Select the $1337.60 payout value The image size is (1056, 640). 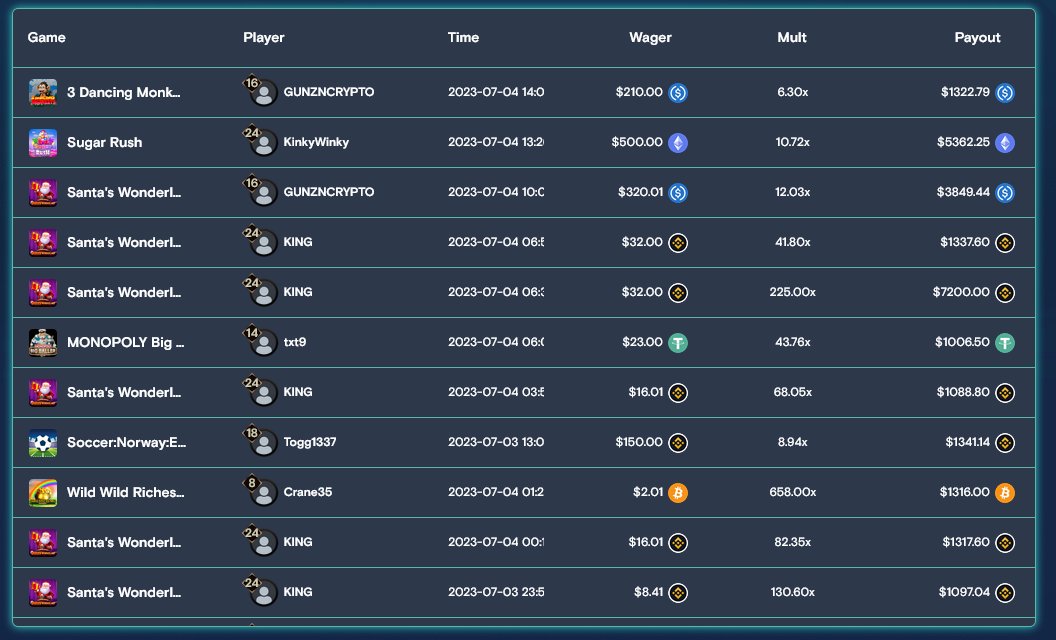click(965, 241)
